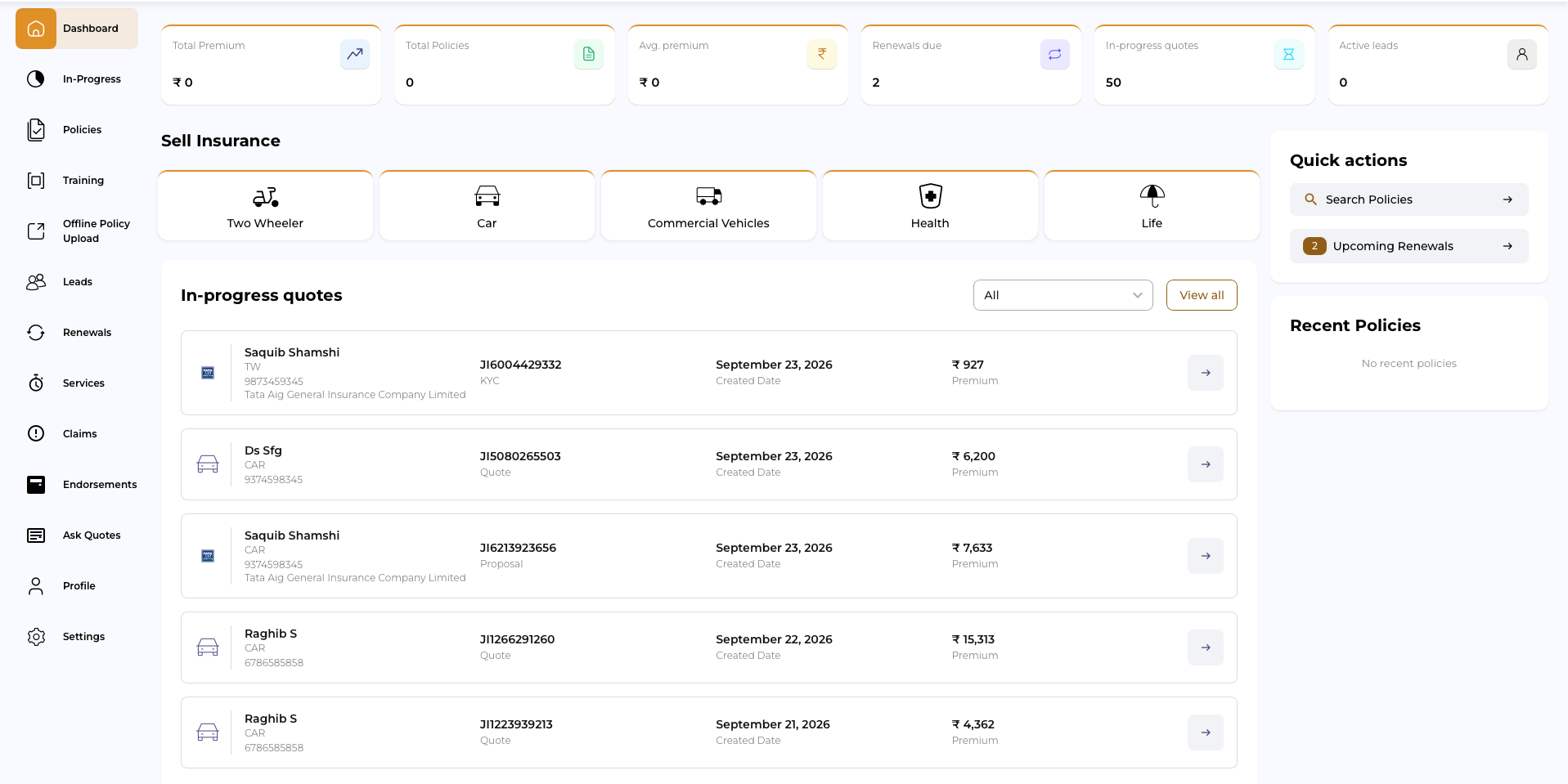
Task: Open the Dashboard home icon
Action: coord(36,29)
